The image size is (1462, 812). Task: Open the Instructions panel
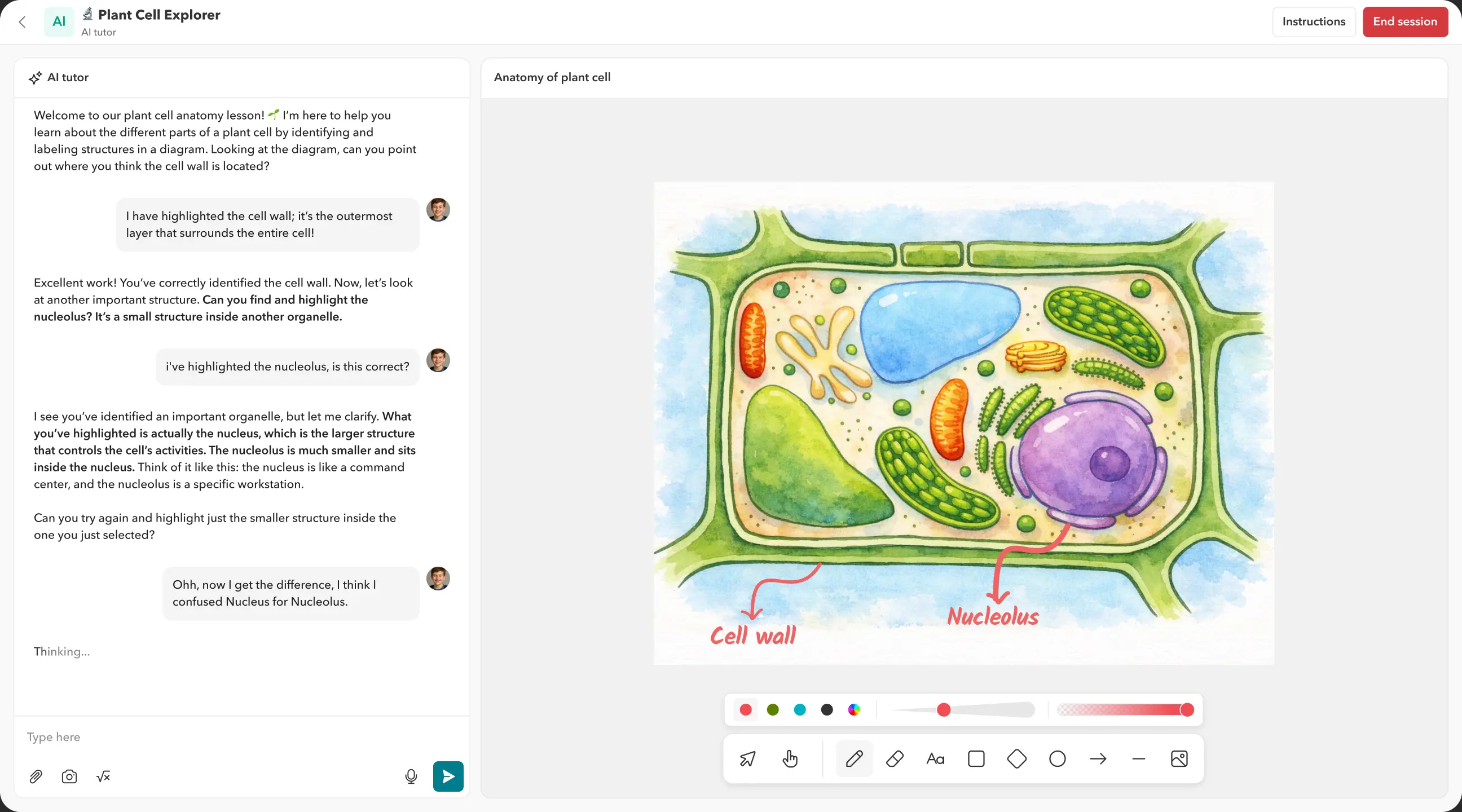click(x=1313, y=21)
